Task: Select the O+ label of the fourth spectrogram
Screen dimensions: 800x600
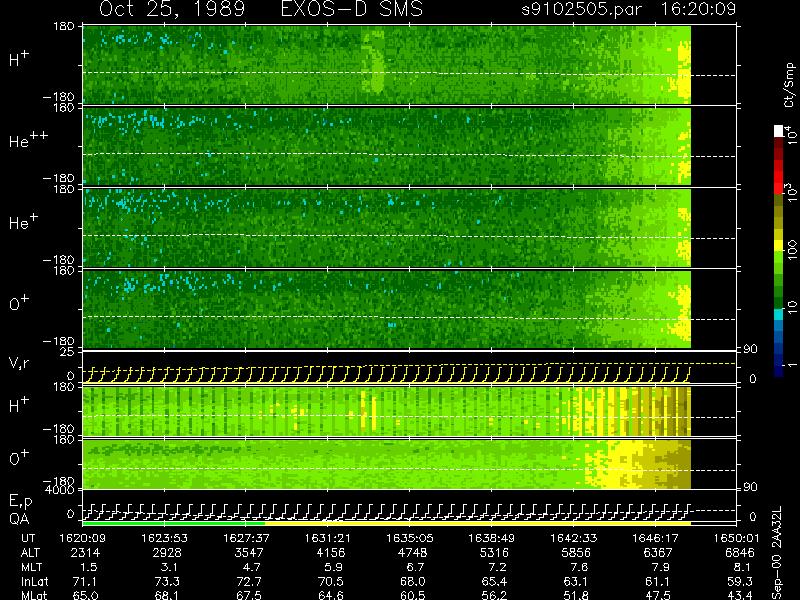Action: click(19, 304)
